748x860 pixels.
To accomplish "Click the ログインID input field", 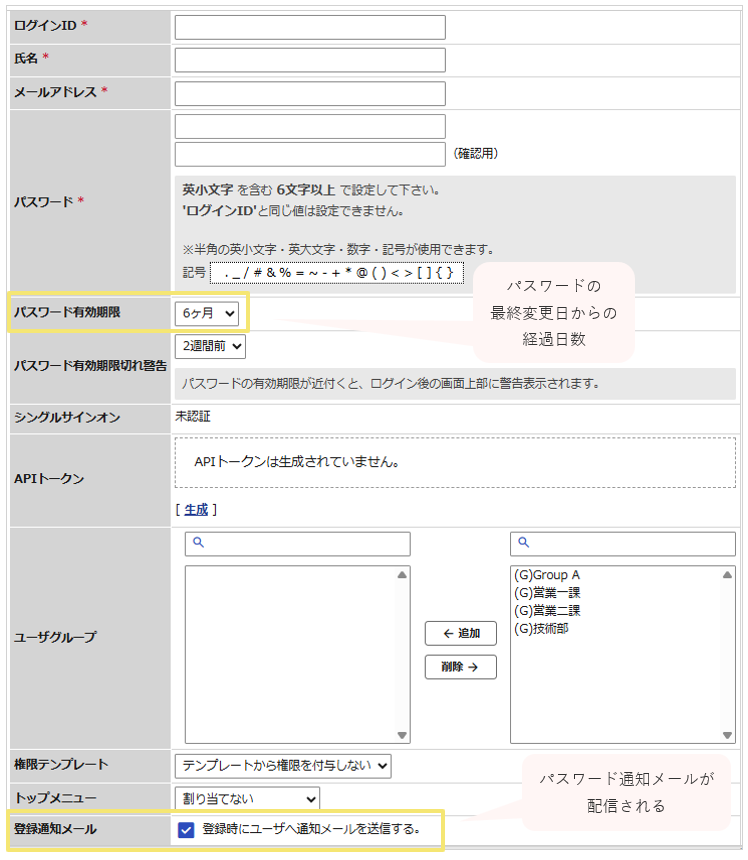I will (310, 27).
